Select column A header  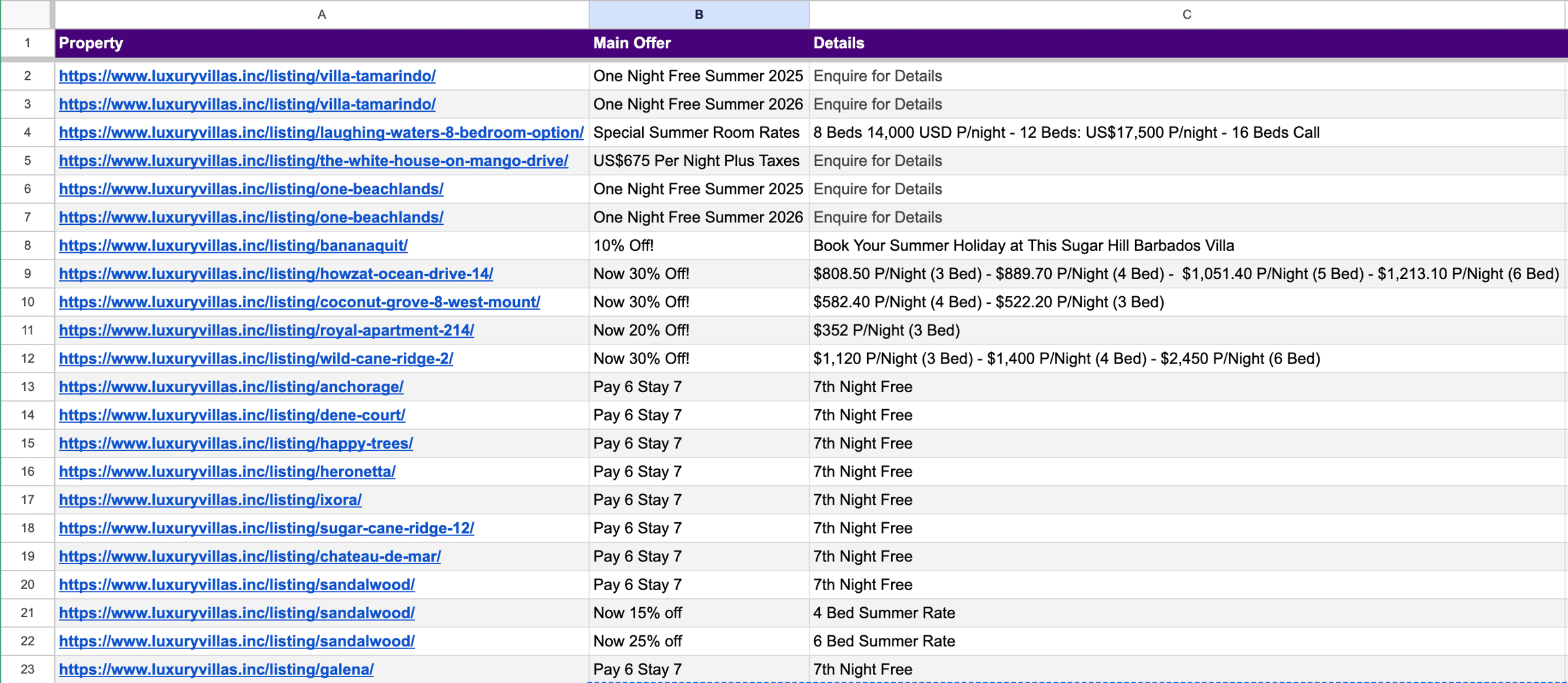click(321, 14)
